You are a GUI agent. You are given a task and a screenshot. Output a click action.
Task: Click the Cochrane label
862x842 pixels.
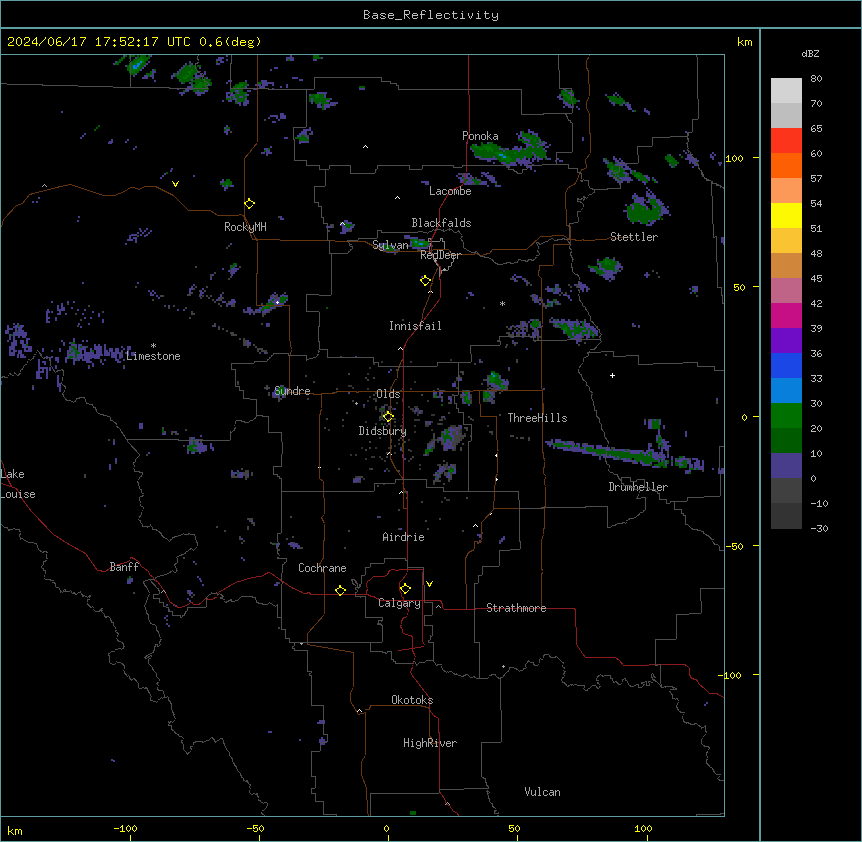tap(322, 568)
